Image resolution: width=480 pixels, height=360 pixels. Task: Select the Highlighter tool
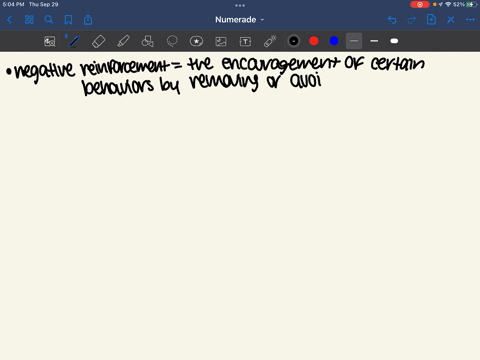(x=123, y=41)
